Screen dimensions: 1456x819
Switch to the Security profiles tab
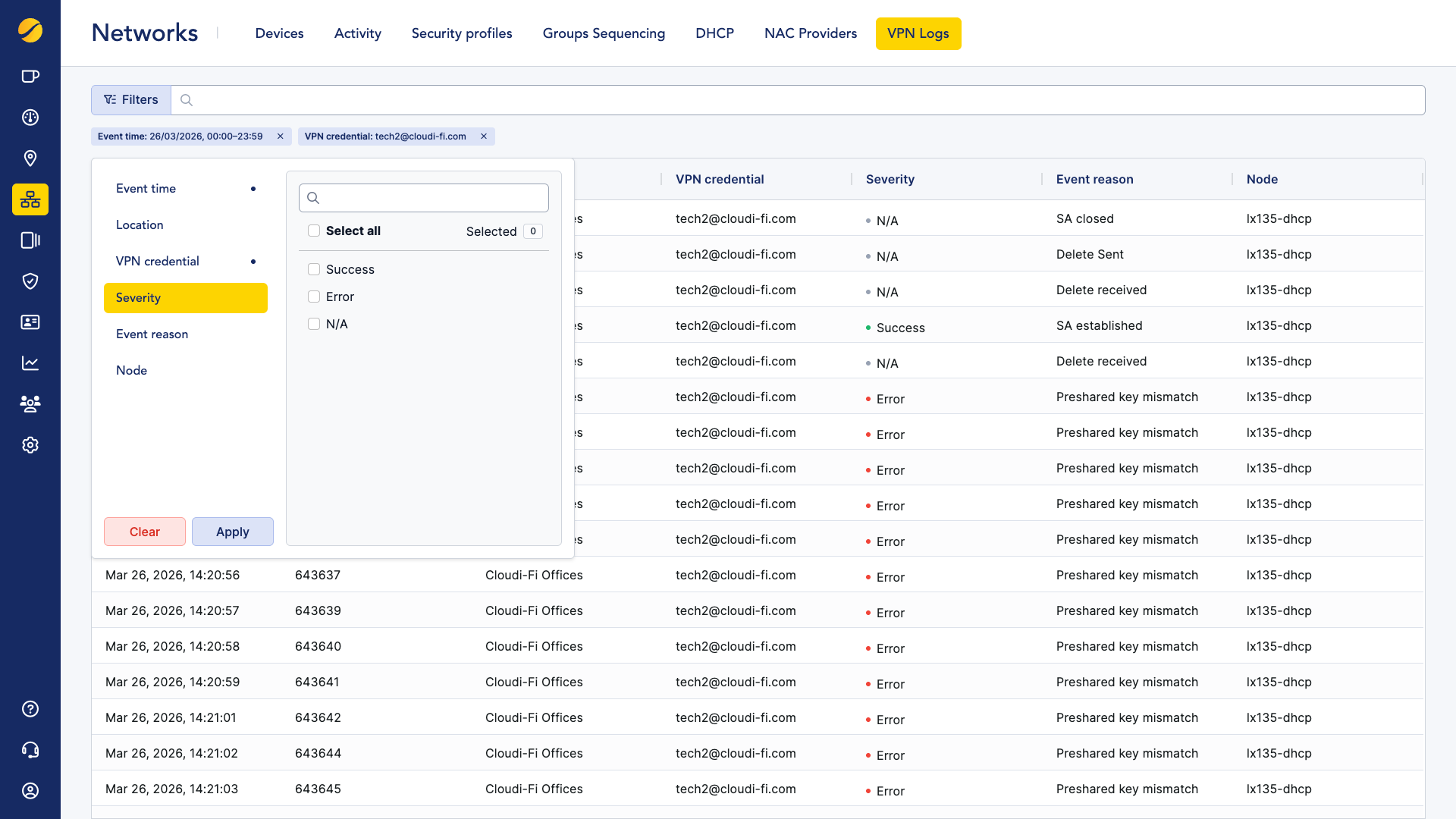(x=461, y=33)
